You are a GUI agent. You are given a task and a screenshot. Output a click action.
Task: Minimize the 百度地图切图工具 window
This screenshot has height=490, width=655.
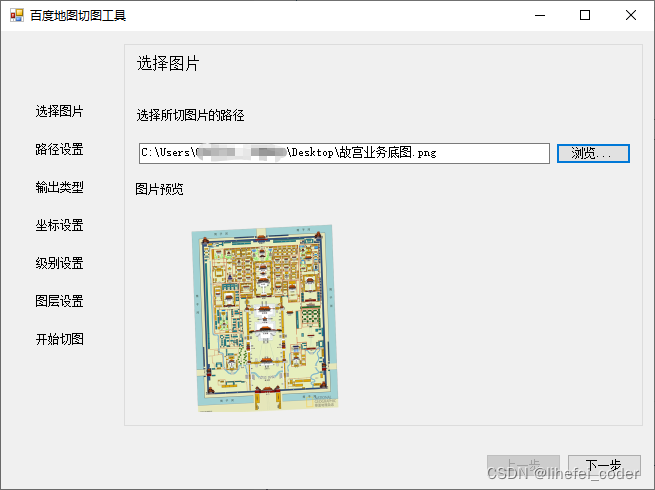click(540, 15)
